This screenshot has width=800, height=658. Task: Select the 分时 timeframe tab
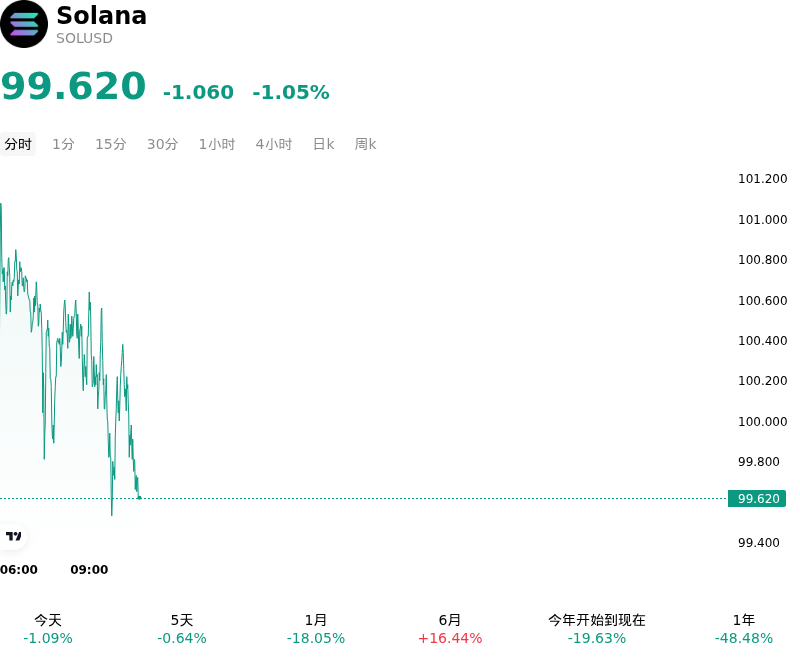pos(18,144)
